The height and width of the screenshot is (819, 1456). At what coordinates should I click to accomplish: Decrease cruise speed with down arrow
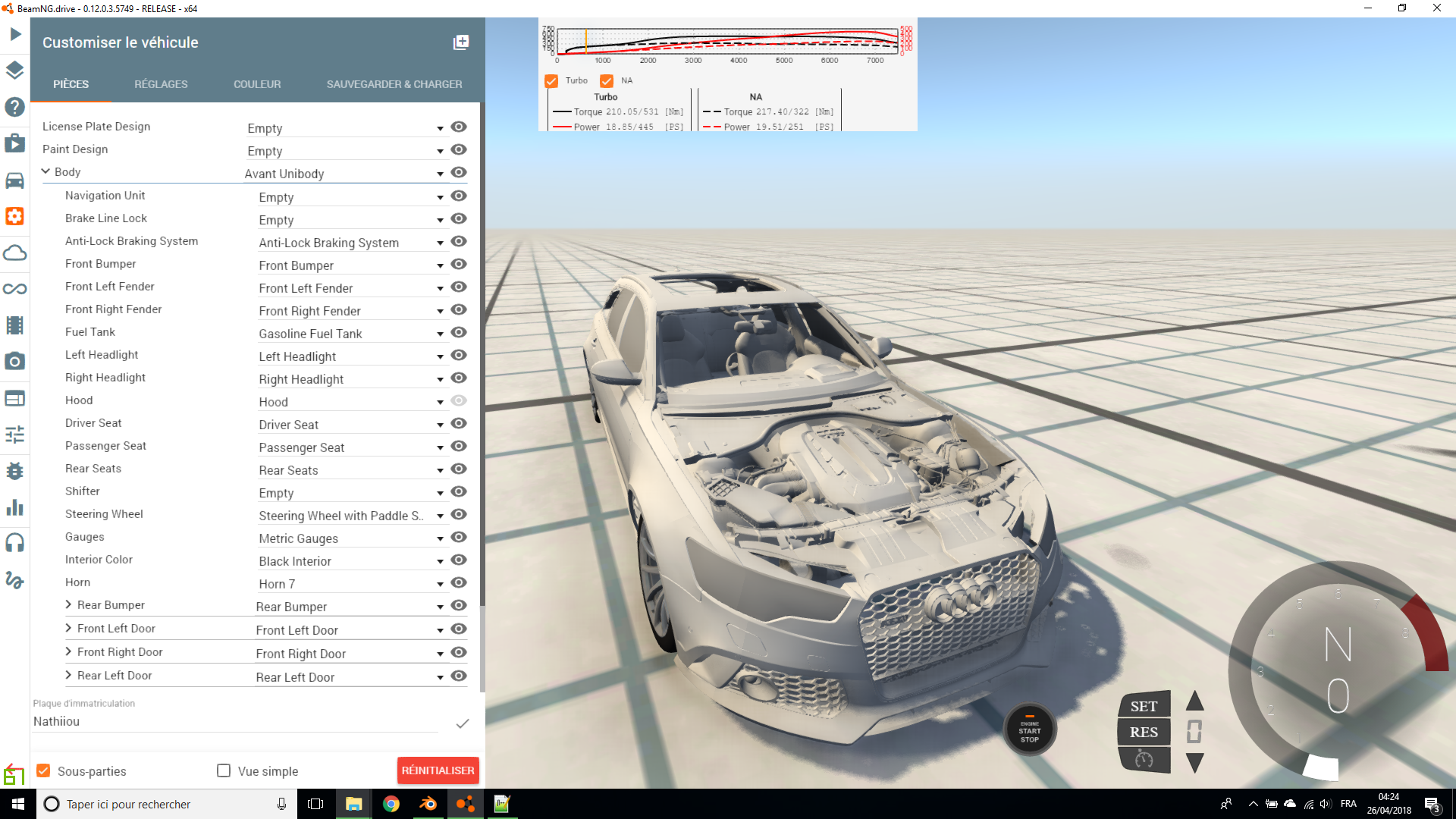[1195, 763]
